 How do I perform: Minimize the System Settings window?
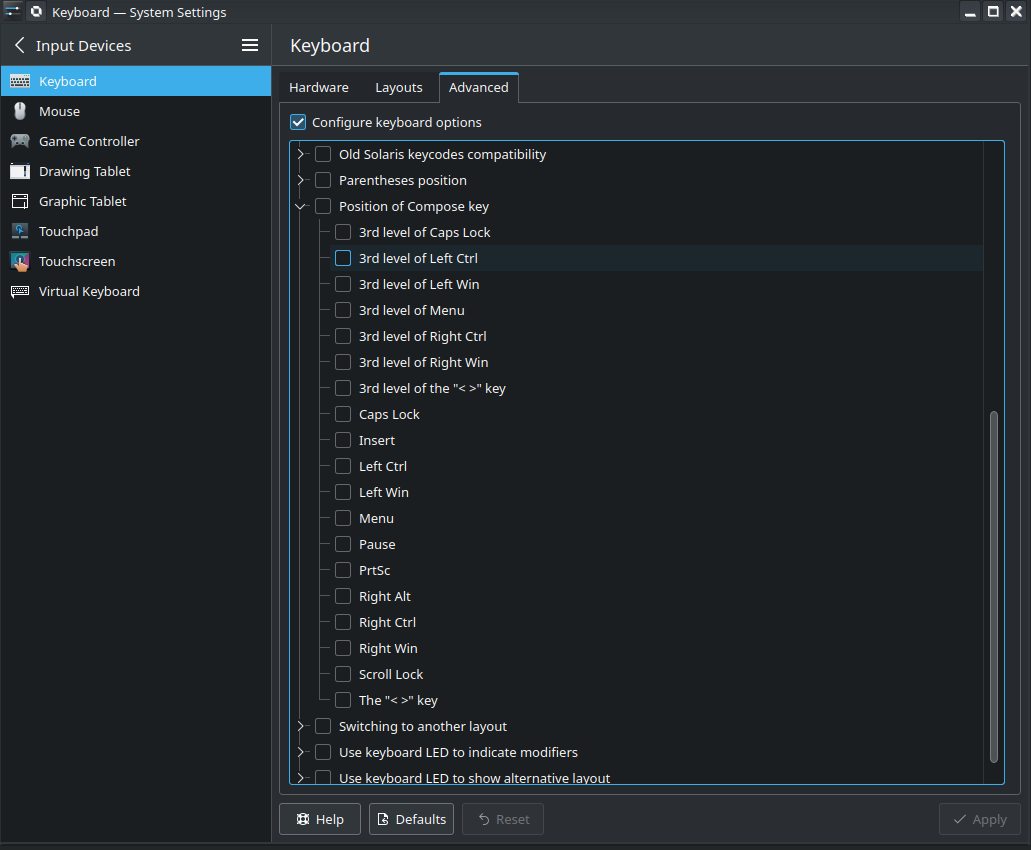[970, 12]
